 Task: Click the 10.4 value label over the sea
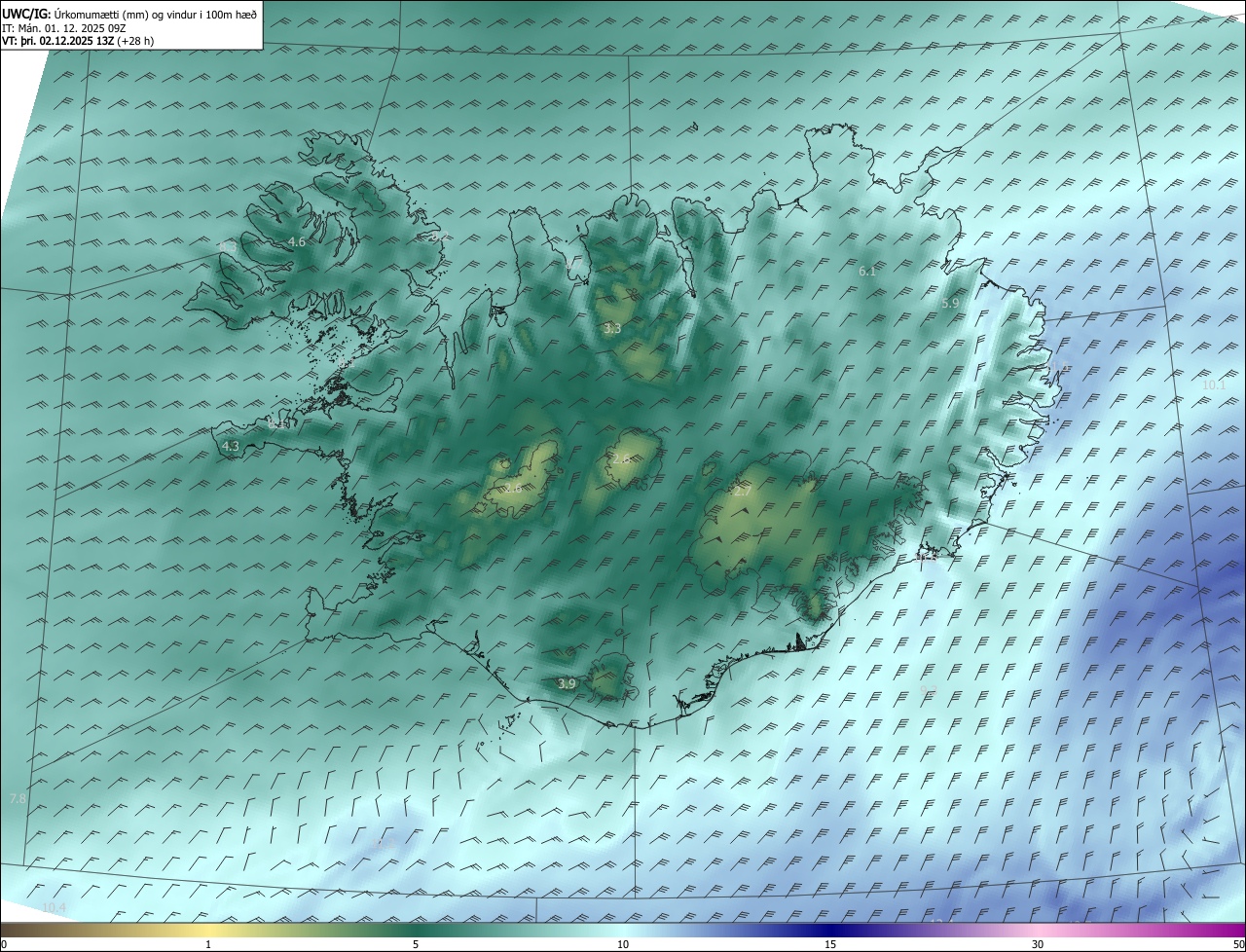pyautogui.click(x=54, y=908)
